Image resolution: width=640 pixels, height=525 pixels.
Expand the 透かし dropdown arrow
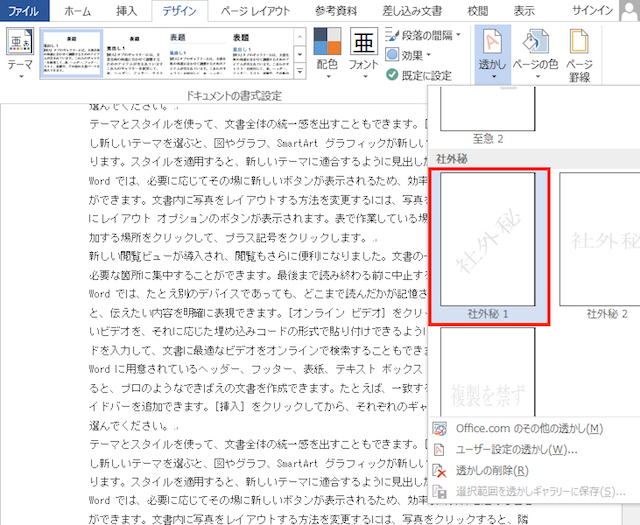tap(493, 77)
